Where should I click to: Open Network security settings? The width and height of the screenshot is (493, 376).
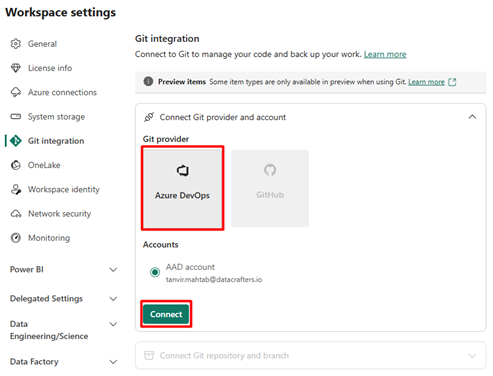click(x=59, y=214)
